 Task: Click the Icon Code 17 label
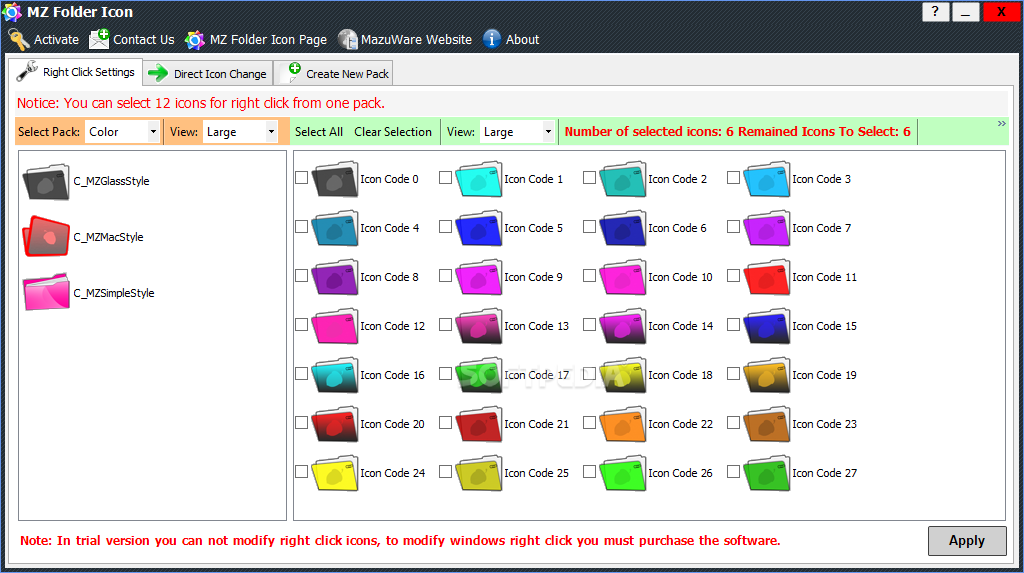pyautogui.click(x=537, y=375)
